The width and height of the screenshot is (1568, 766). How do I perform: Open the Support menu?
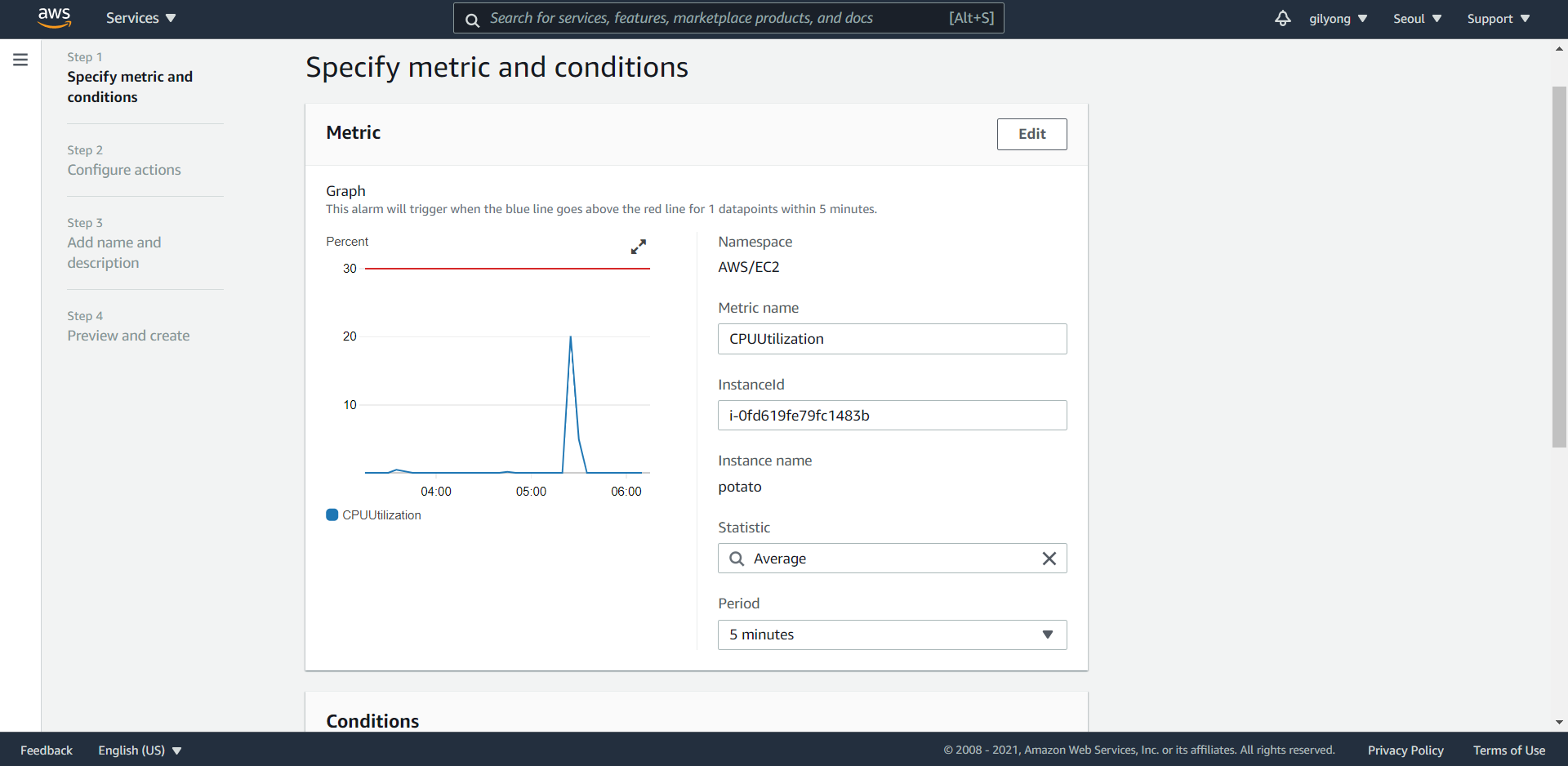(x=1498, y=19)
